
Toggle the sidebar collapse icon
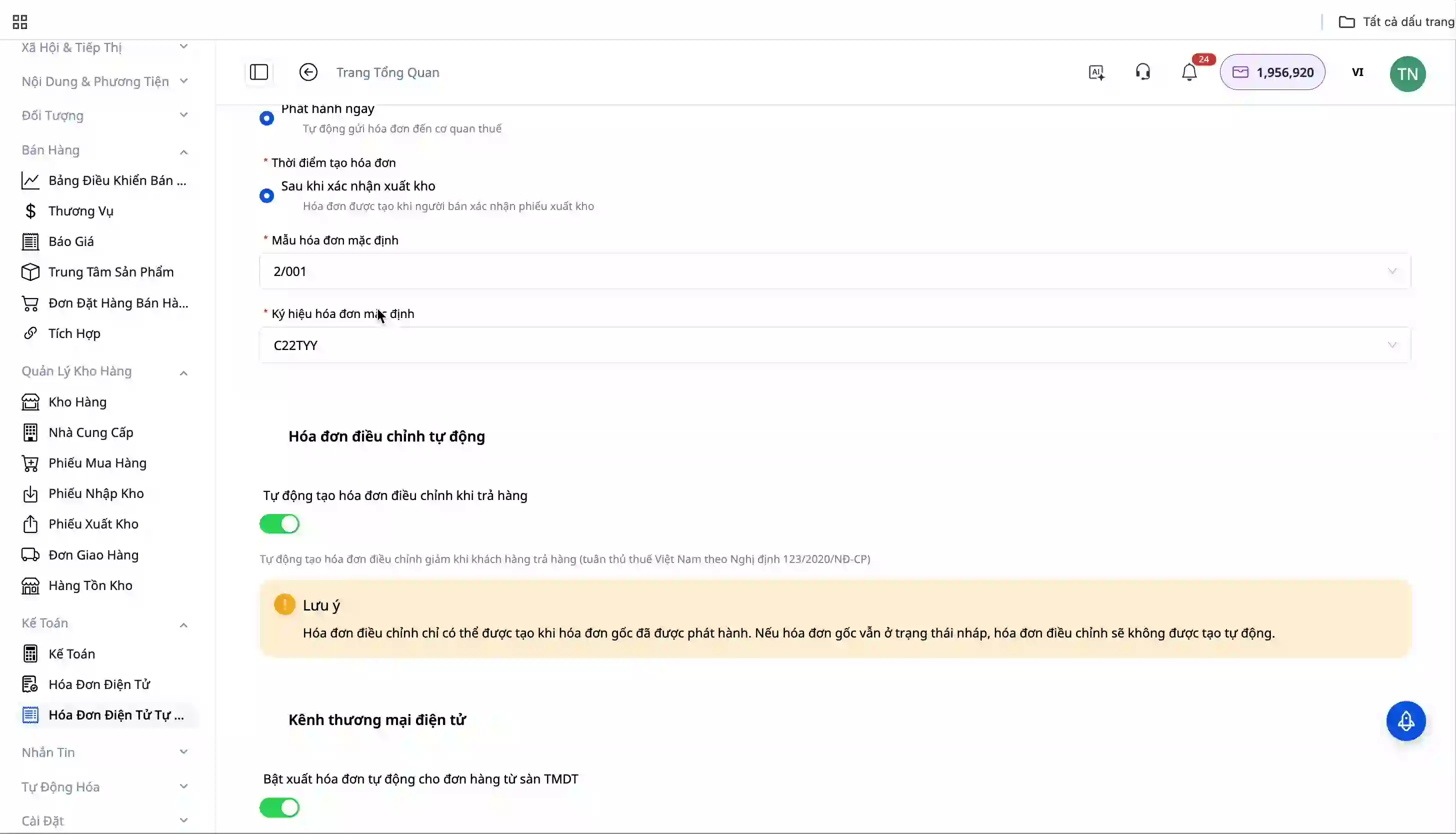259,72
